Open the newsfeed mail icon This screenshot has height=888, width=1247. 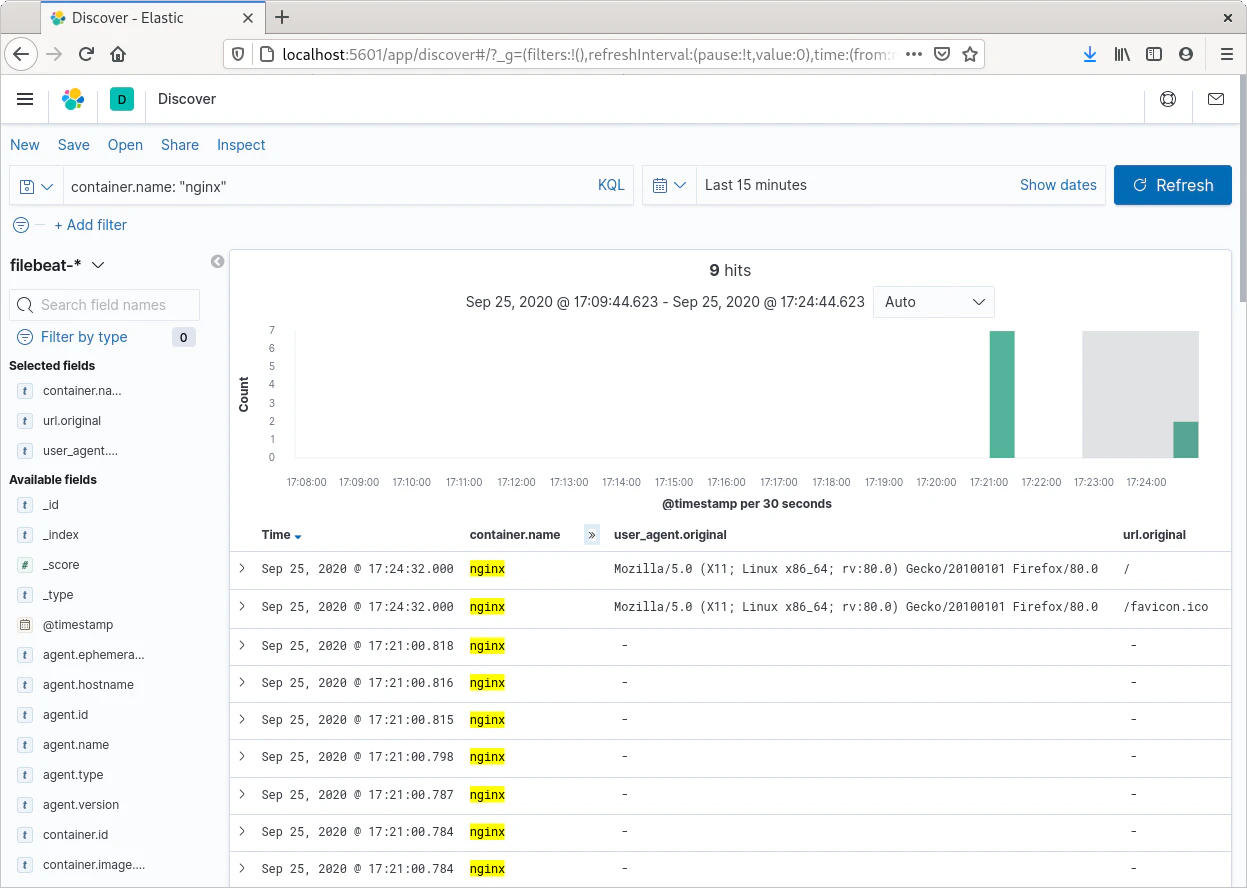point(1215,99)
